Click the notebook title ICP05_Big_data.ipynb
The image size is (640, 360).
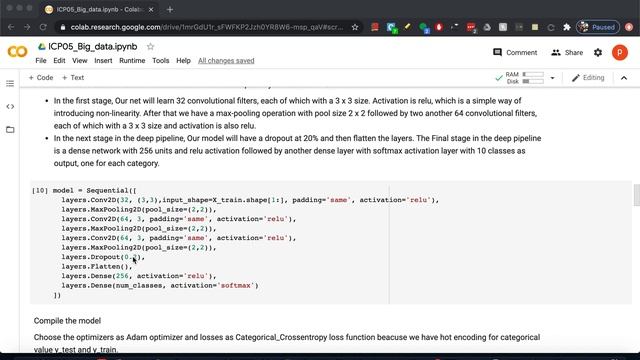[93, 47]
